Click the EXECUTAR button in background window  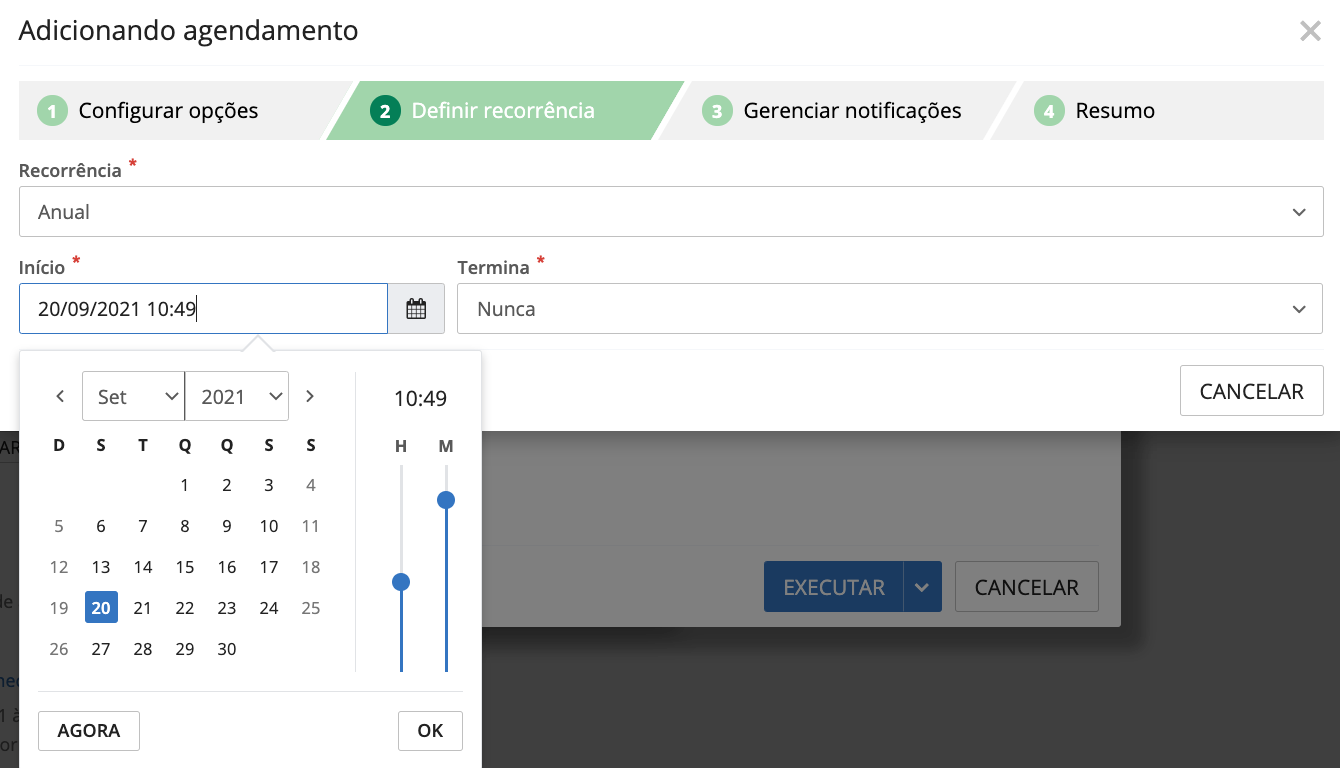pos(834,587)
